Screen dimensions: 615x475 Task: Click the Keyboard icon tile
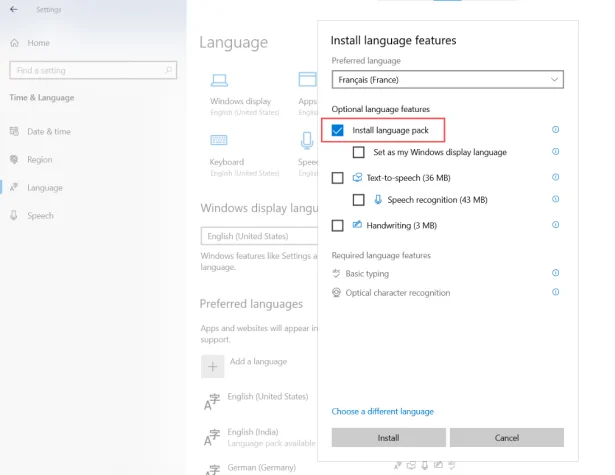point(218,140)
